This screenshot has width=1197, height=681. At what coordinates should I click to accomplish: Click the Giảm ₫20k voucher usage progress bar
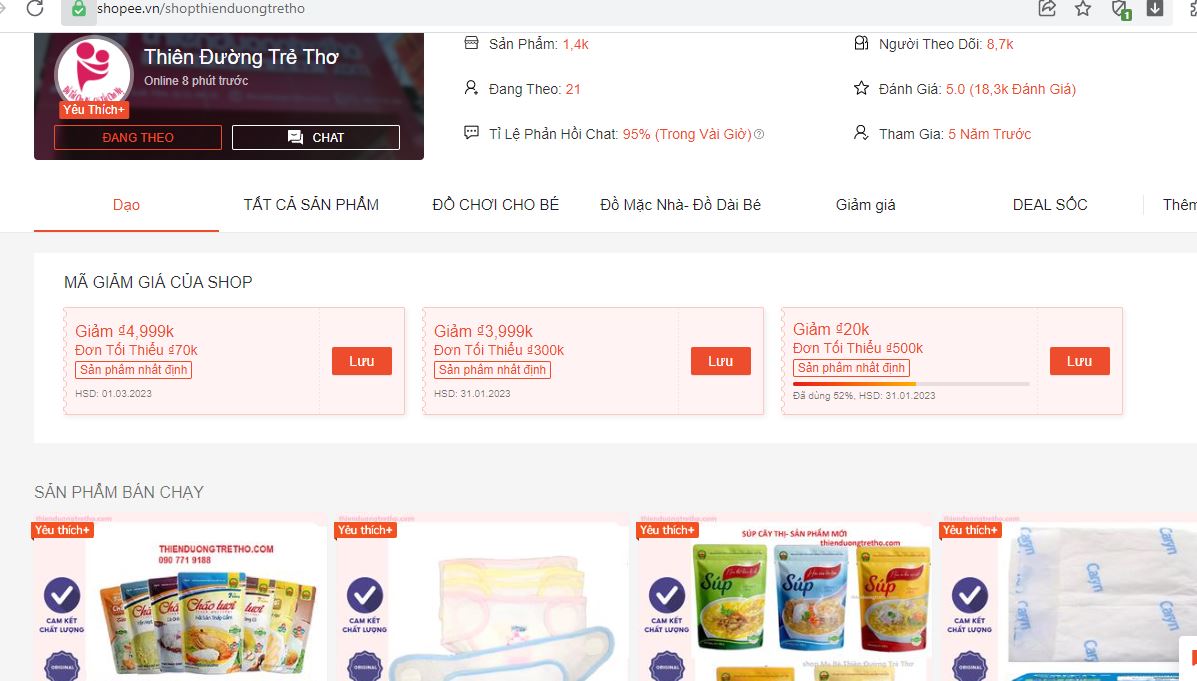[911, 383]
